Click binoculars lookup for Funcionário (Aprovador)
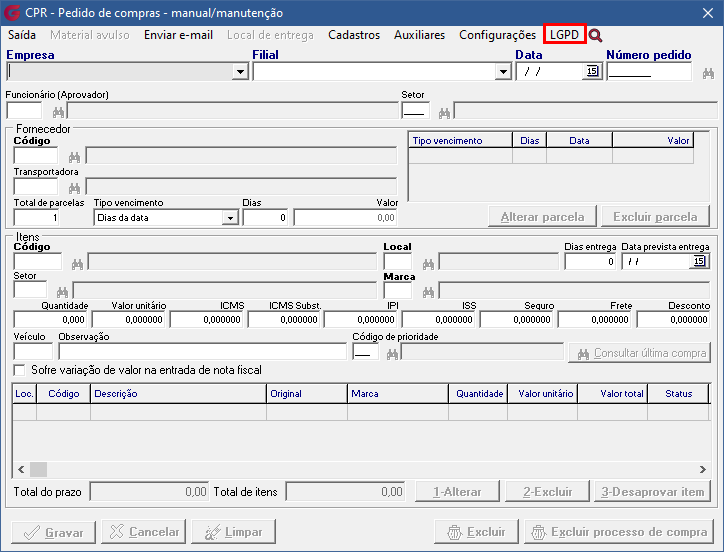This screenshot has width=724, height=552. click(58, 112)
